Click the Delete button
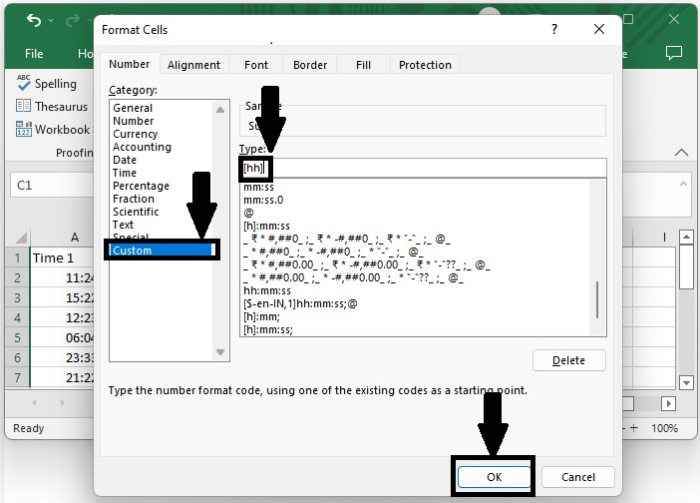Viewport: 700px width, 503px height. click(x=569, y=360)
